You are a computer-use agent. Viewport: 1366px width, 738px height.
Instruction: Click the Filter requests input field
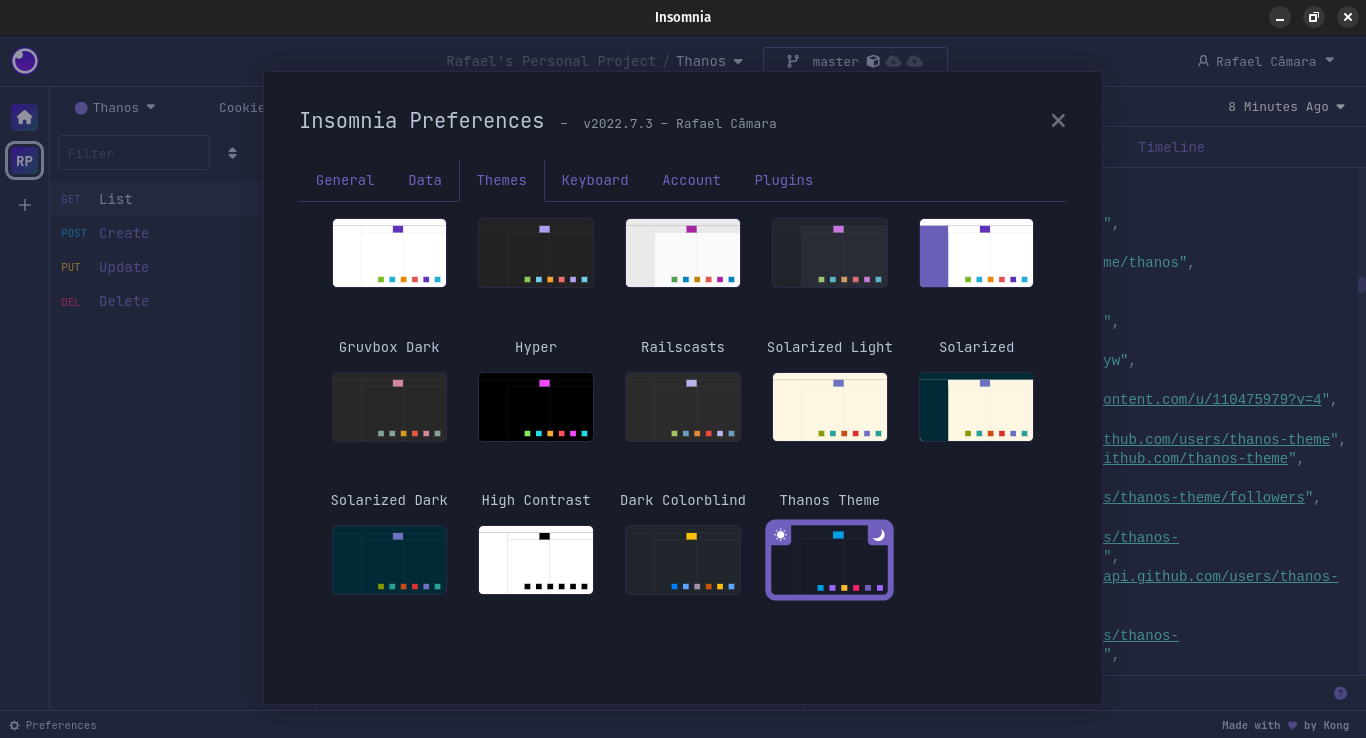(x=134, y=153)
